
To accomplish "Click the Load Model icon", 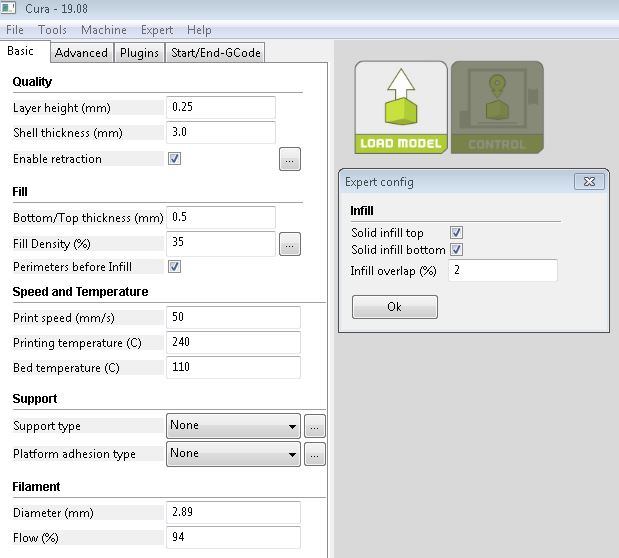I will pos(401,107).
